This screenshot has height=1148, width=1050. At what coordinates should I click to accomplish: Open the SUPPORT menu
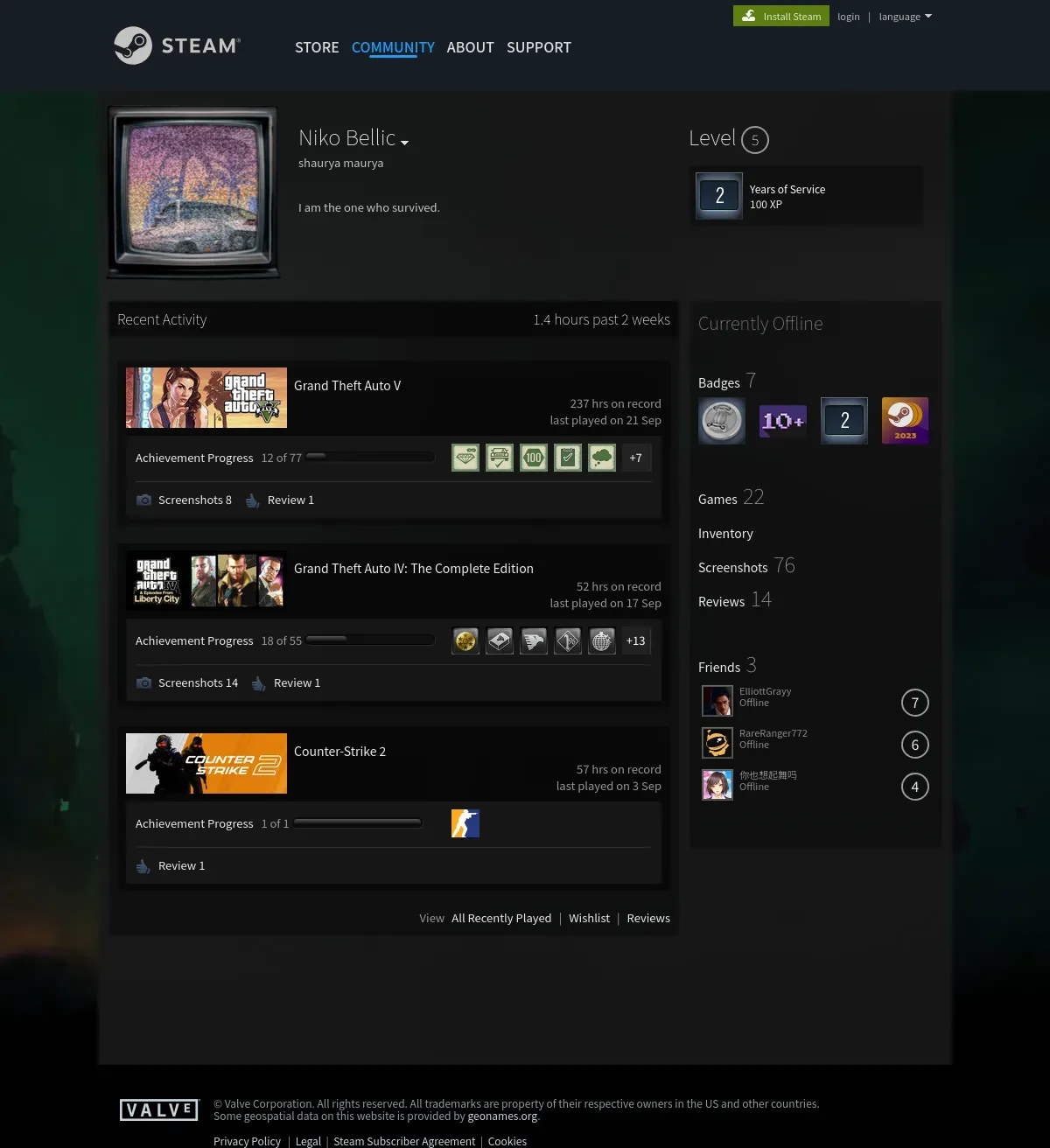click(x=539, y=47)
